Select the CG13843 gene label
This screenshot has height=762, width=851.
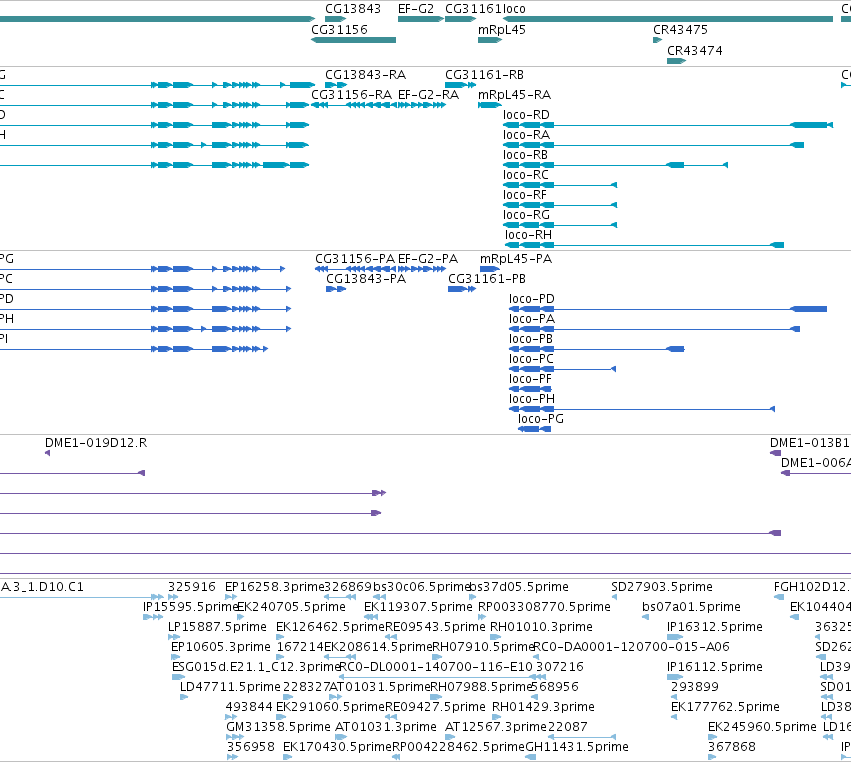[353, 9]
